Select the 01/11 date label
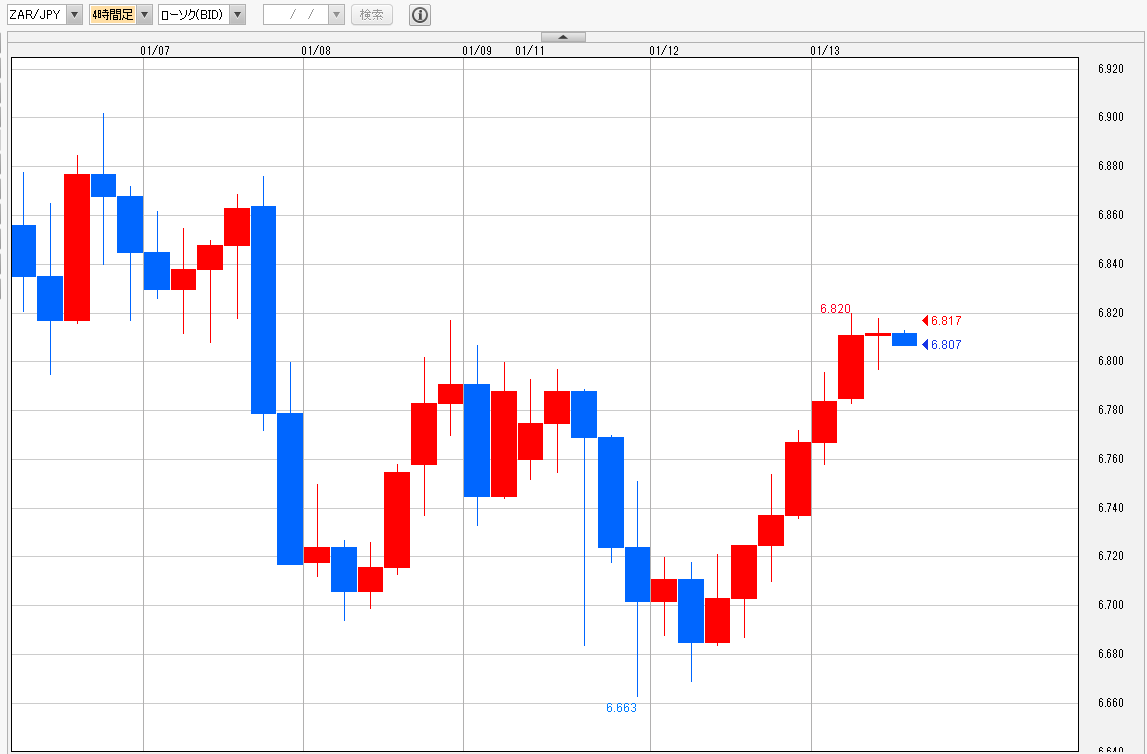Screen dimensions: 1147x754 point(530,50)
